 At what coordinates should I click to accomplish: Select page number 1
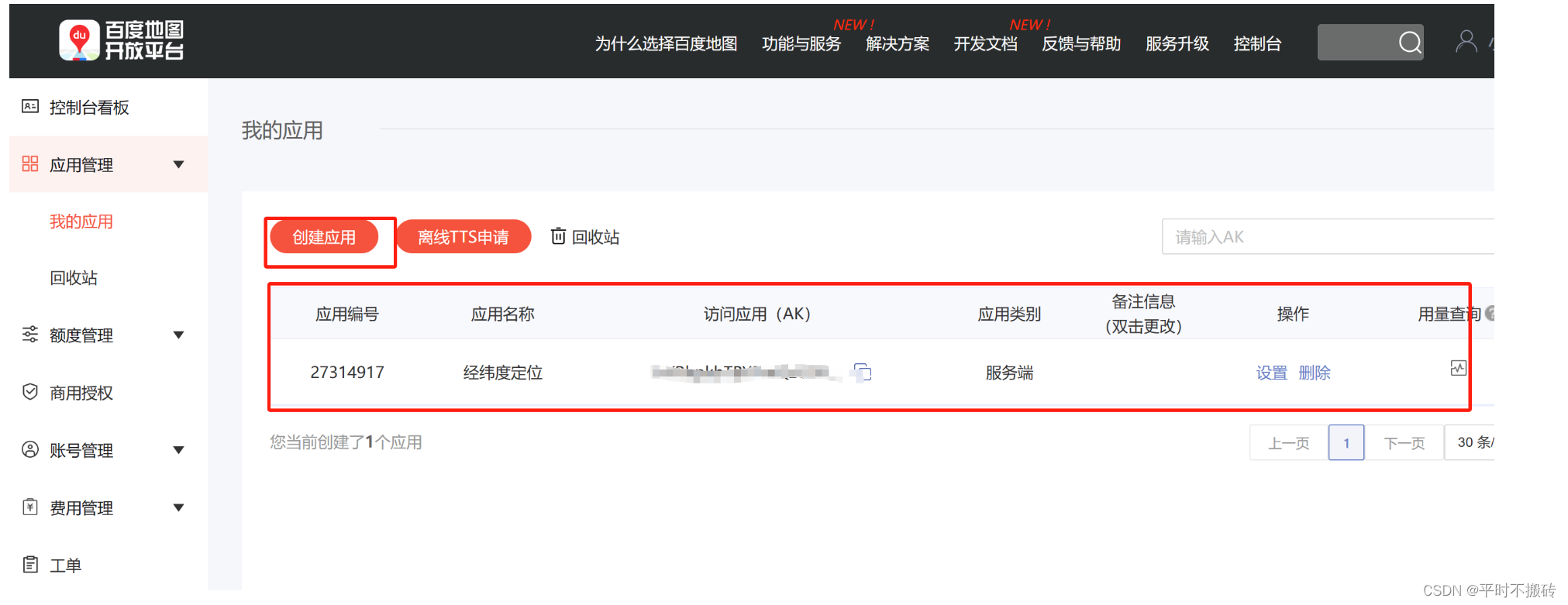click(x=1346, y=442)
